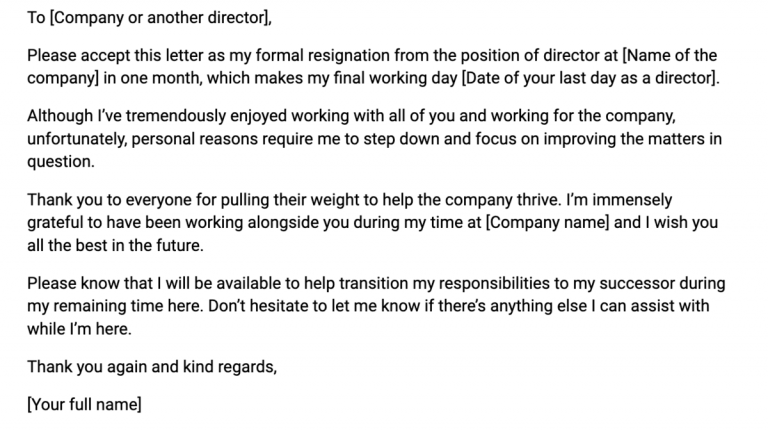Screen dimensions: 768x431
Task: Click the '[Name of the' placeholder text
Action: coord(670,55)
